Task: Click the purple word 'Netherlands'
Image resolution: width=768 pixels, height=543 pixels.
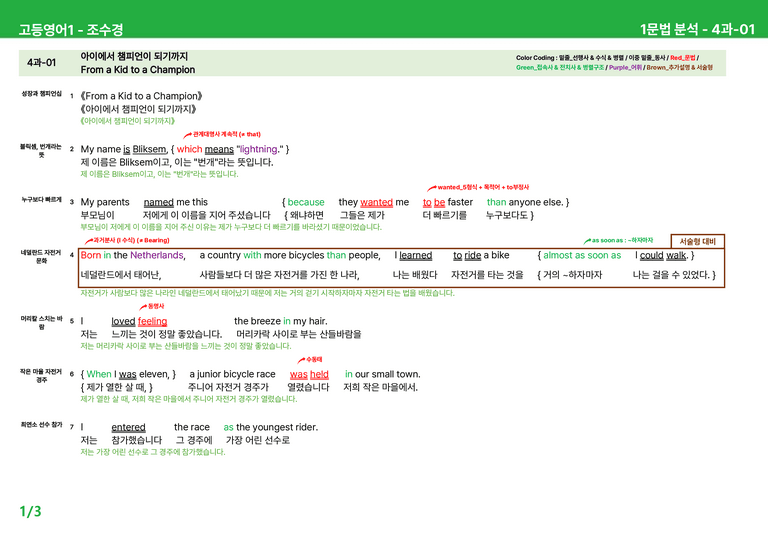Action: click(157, 255)
